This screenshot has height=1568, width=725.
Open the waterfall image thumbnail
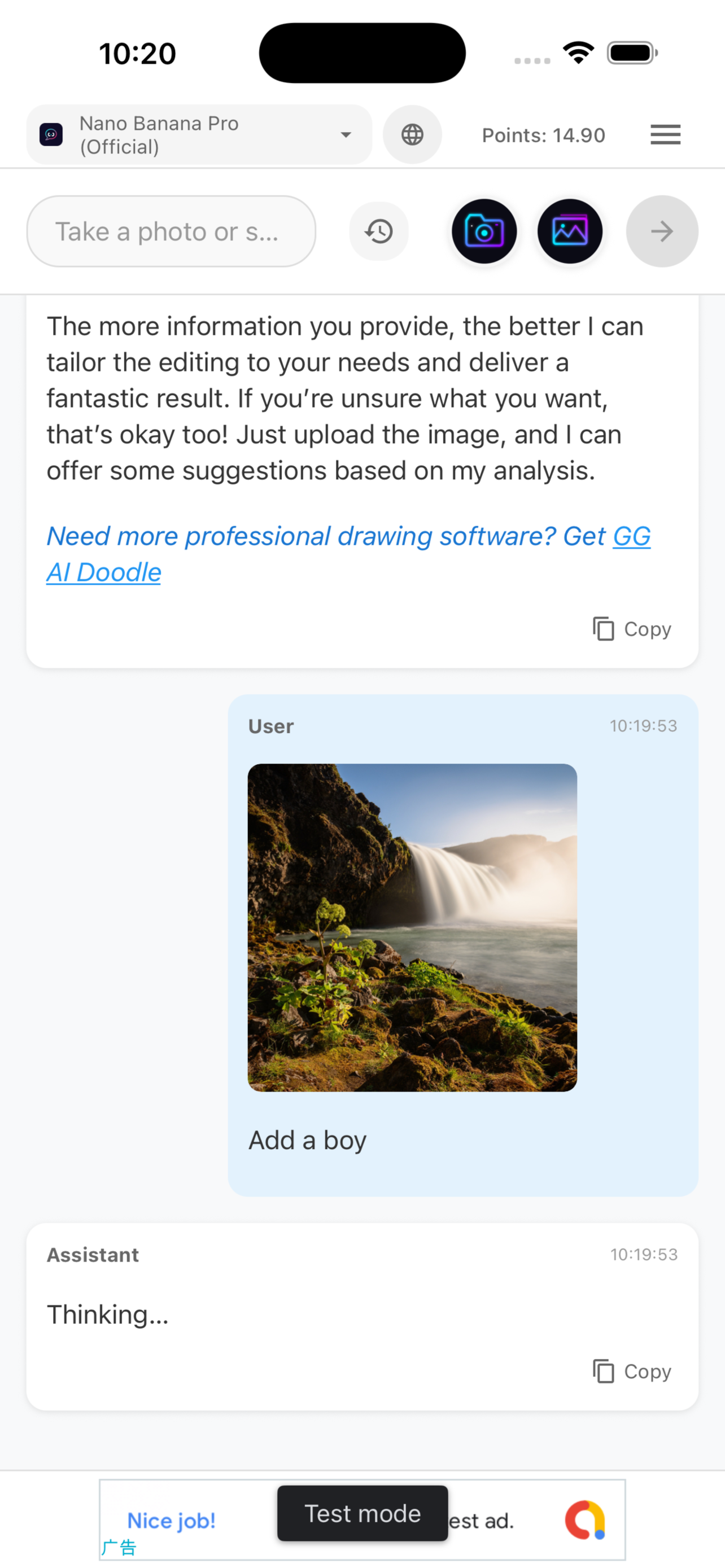(x=412, y=927)
